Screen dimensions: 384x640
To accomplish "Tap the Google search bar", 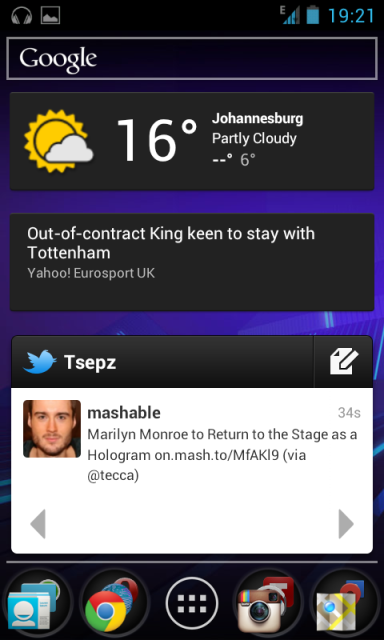I will pos(192,58).
